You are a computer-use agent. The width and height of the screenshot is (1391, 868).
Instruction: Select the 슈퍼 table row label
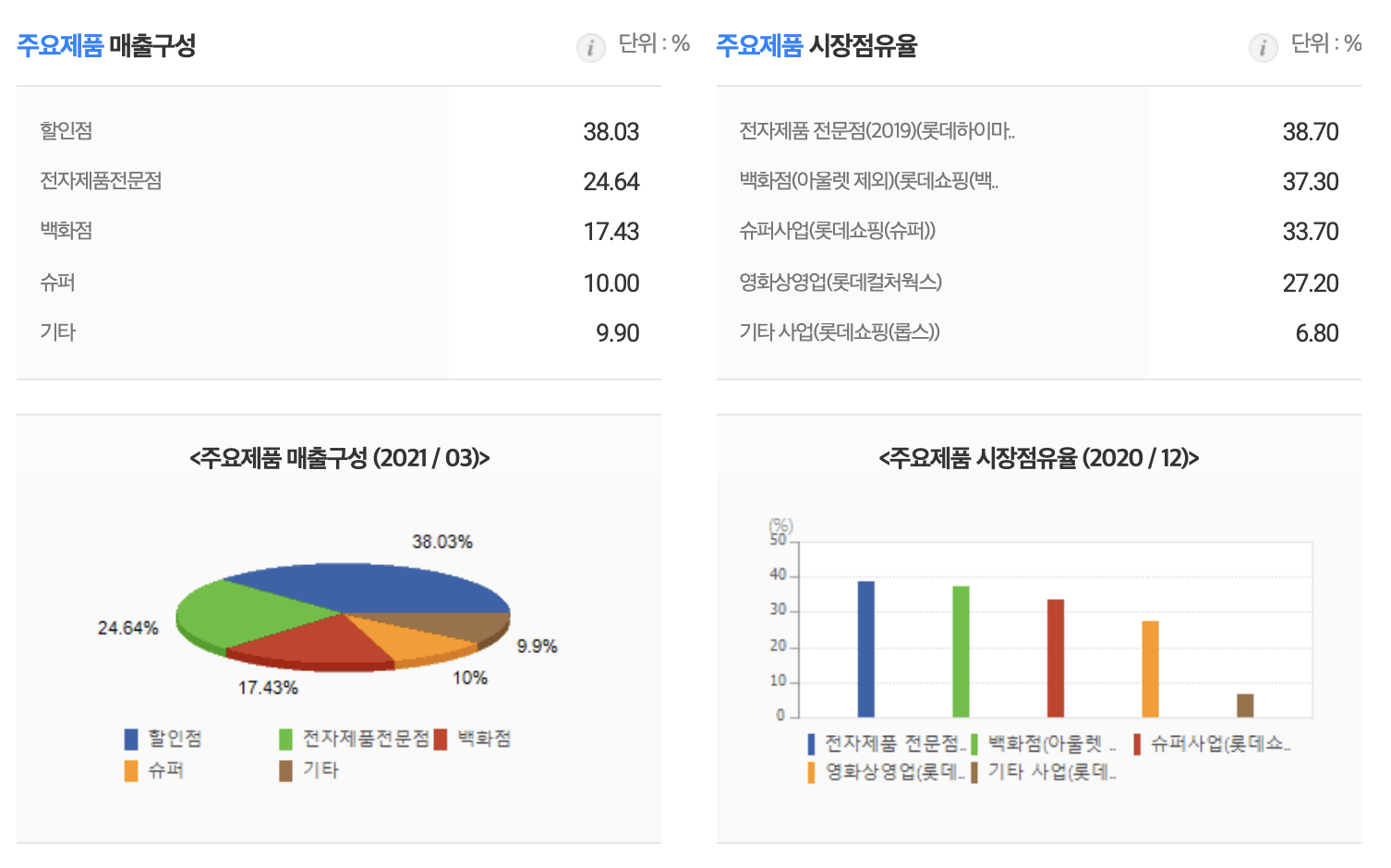(x=57, y=282)
